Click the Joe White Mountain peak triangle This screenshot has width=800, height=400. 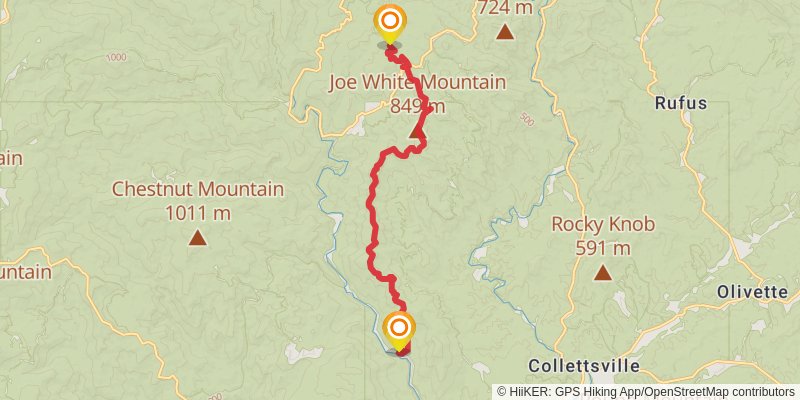(x=416, y=133)
